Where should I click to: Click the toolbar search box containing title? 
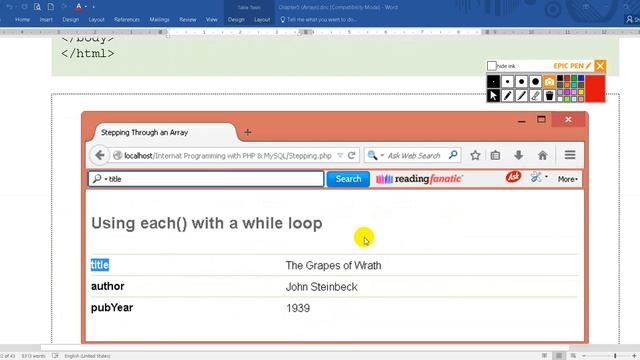coord(206,179)
